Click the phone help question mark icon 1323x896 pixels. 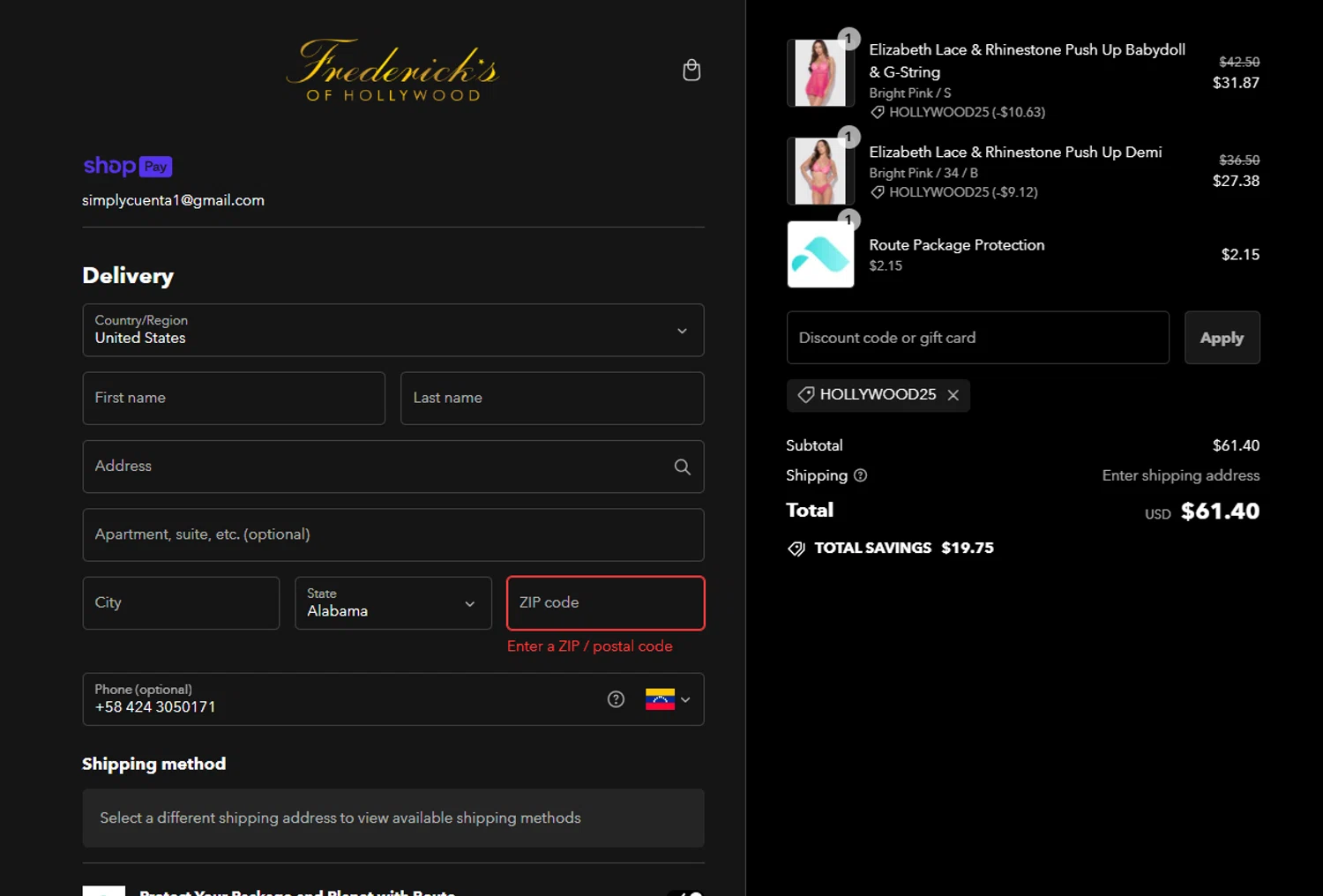point(616,699)
